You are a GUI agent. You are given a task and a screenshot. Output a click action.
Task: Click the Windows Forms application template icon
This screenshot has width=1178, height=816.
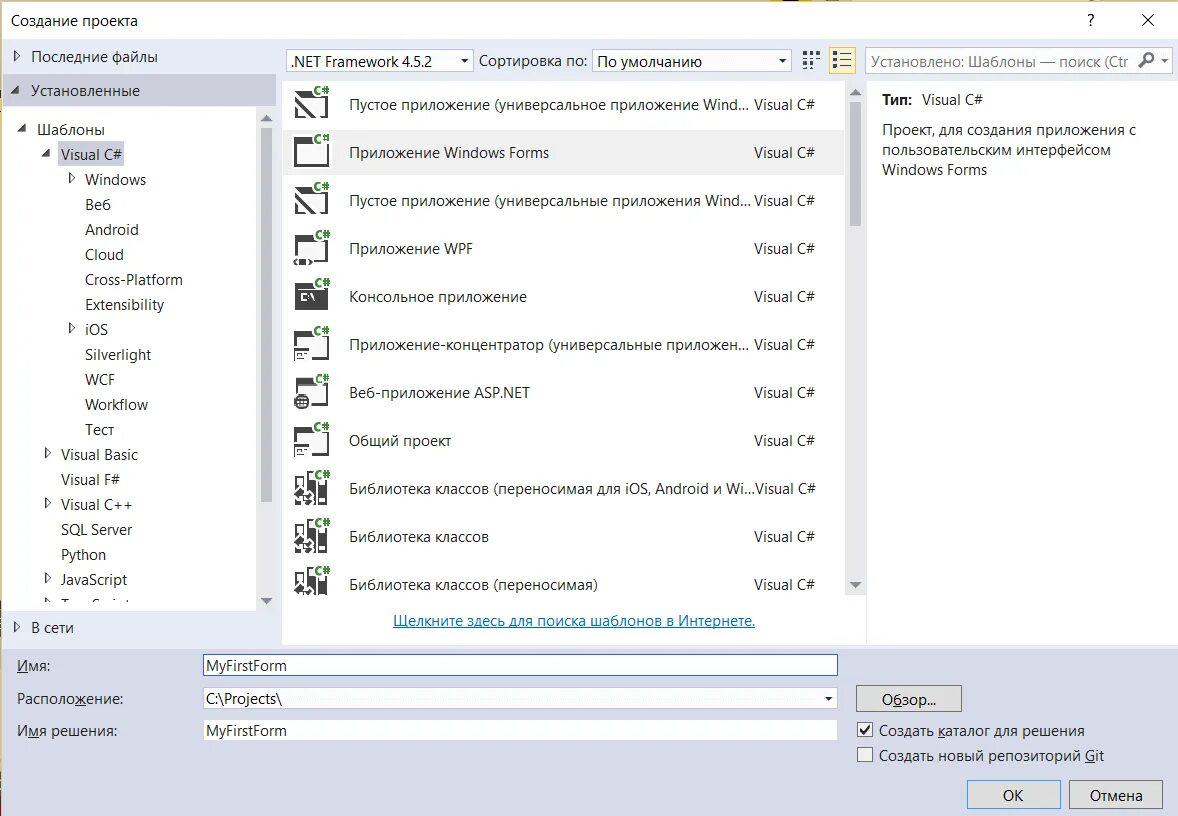point(311,152)
